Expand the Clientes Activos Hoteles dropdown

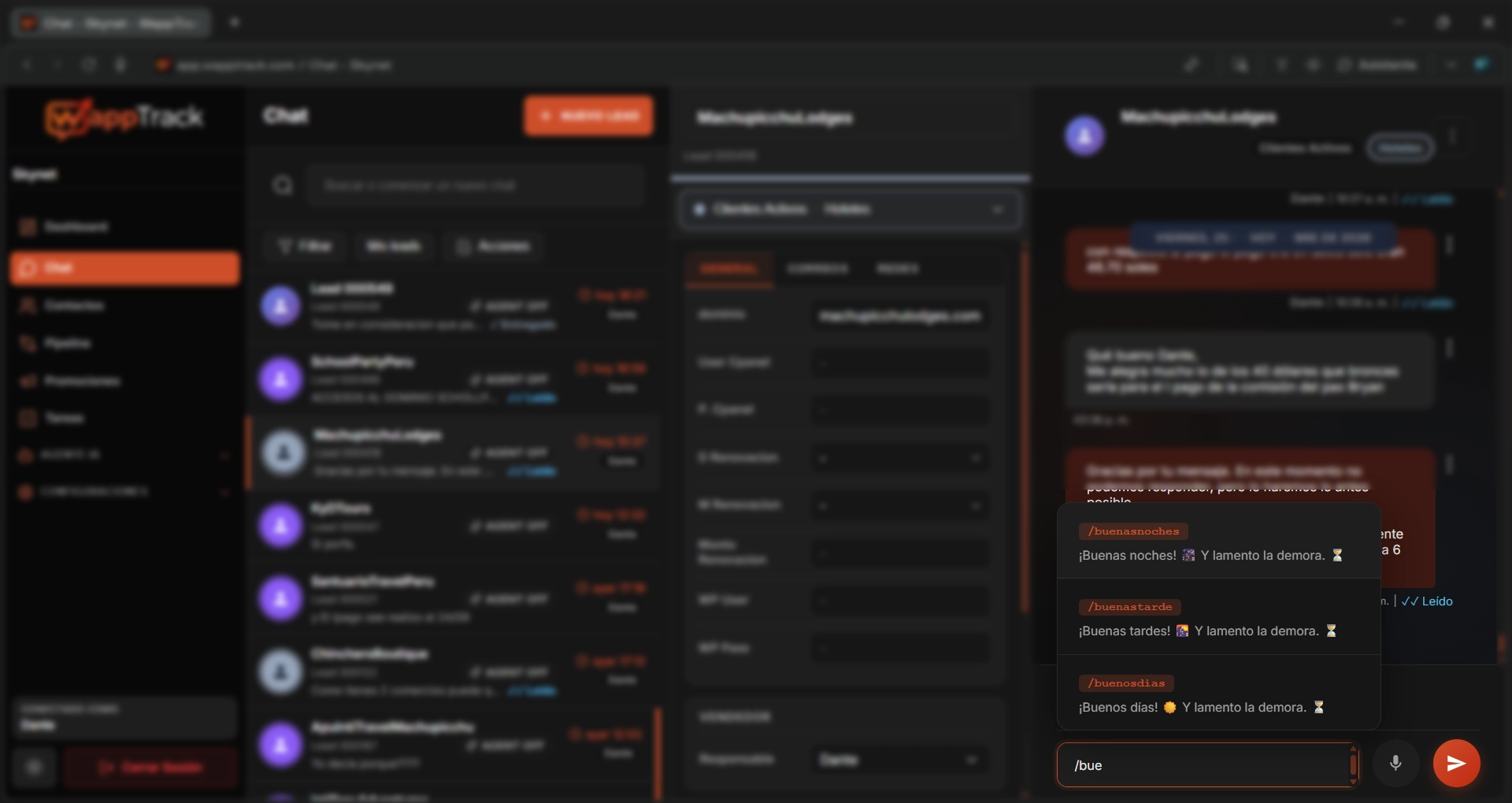[x=850, y=209]
